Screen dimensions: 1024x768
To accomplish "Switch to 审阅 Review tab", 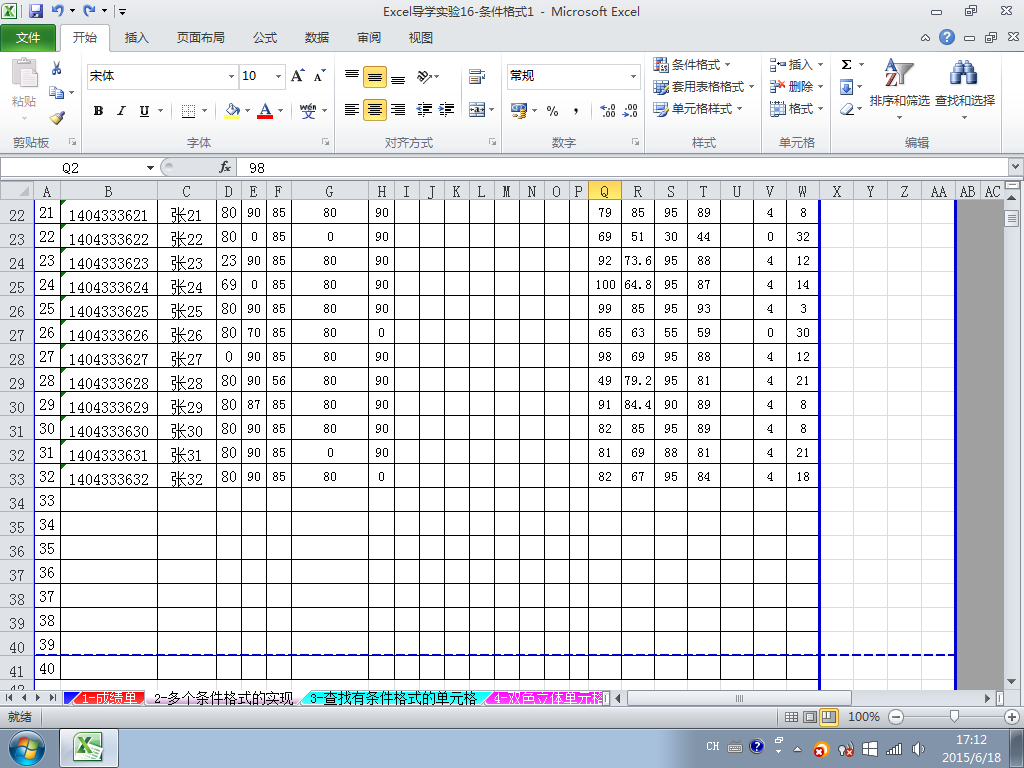I will (369, 38).
